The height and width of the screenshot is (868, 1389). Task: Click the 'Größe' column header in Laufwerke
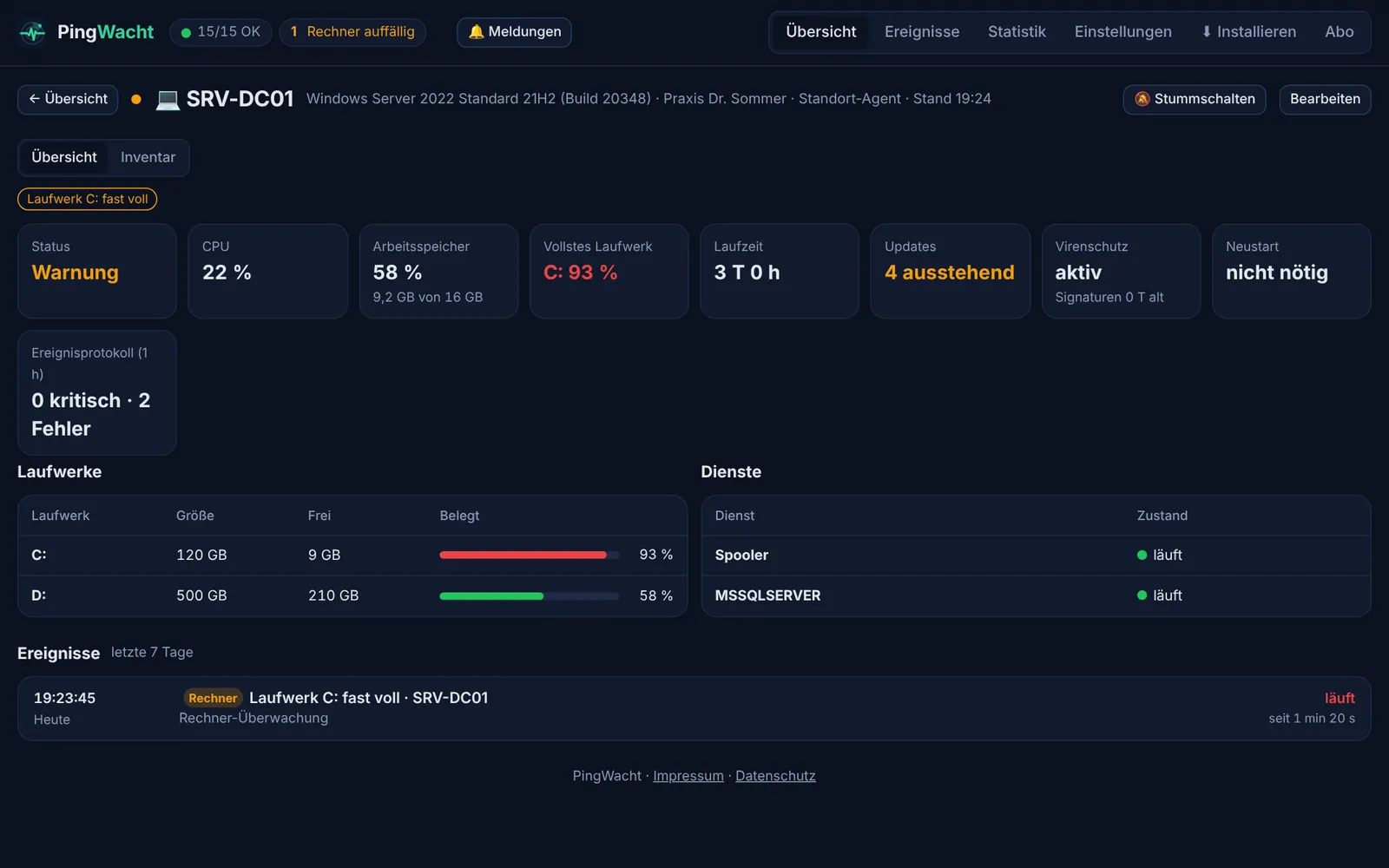[x=195, y=516]
